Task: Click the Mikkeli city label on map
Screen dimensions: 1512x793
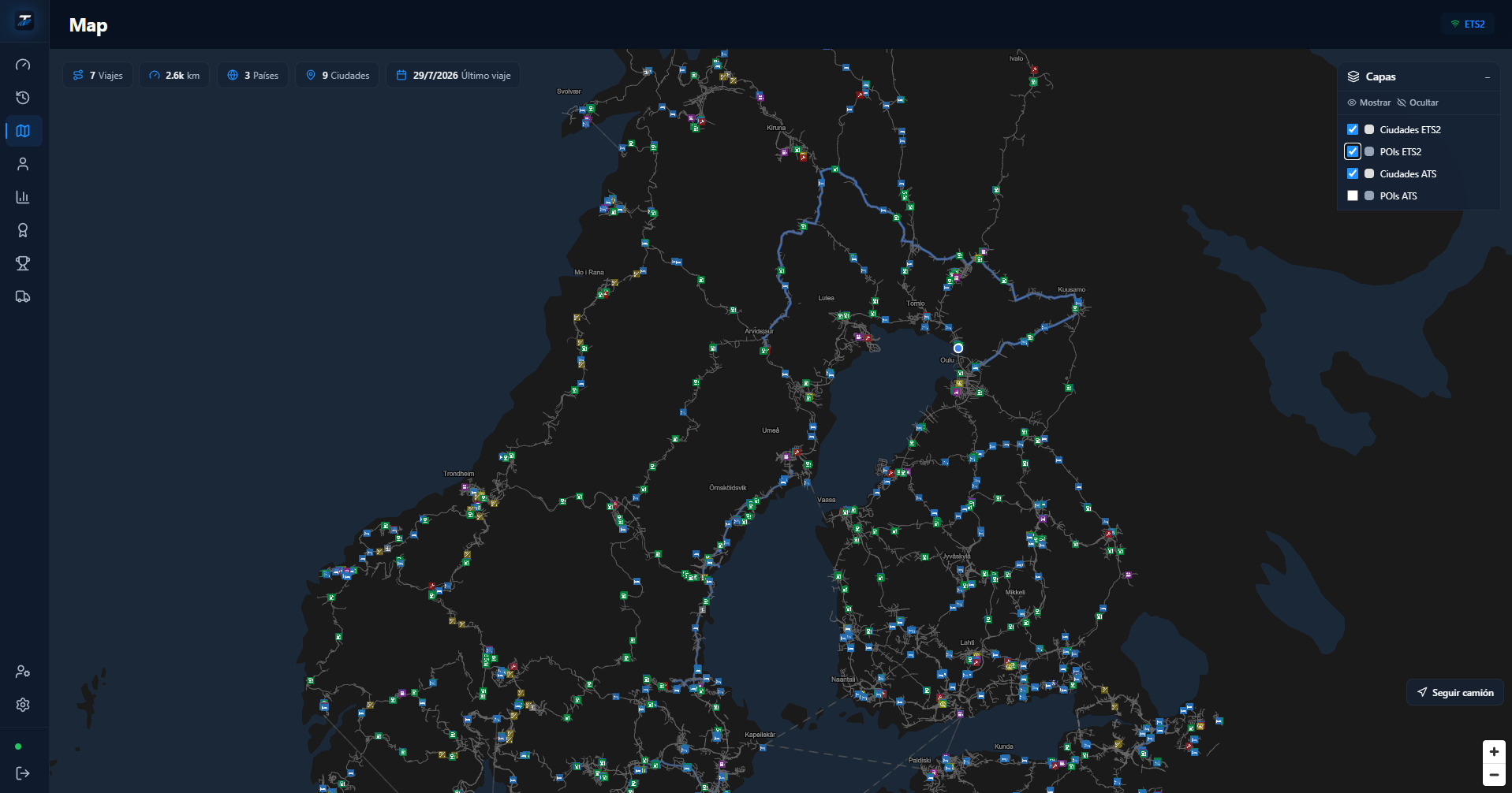Action: click(1015, 592)
